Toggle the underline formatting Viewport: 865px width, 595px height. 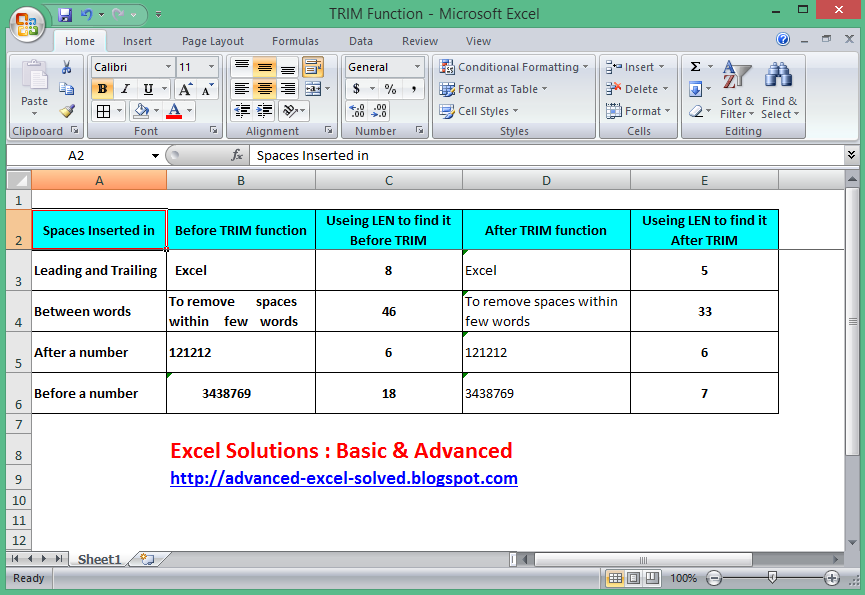[147, 89]
